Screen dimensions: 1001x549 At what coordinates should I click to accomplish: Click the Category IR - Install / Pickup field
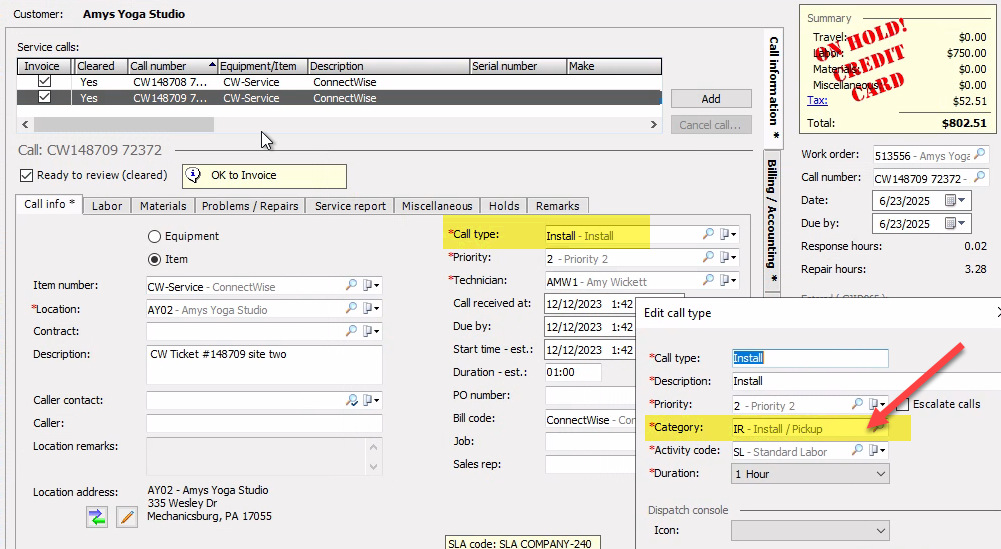point(809,428)
